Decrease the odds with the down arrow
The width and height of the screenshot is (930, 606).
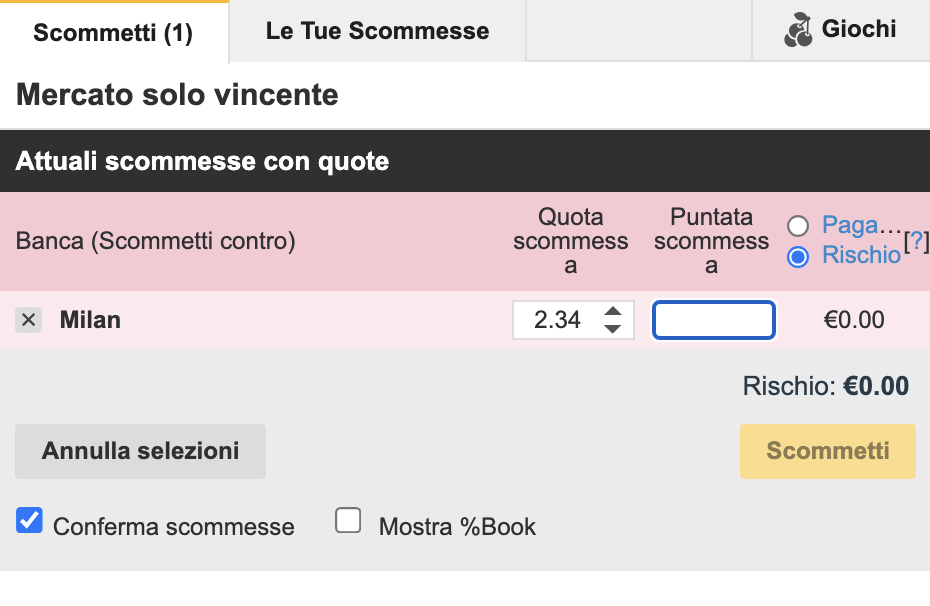tap(613, 329)
